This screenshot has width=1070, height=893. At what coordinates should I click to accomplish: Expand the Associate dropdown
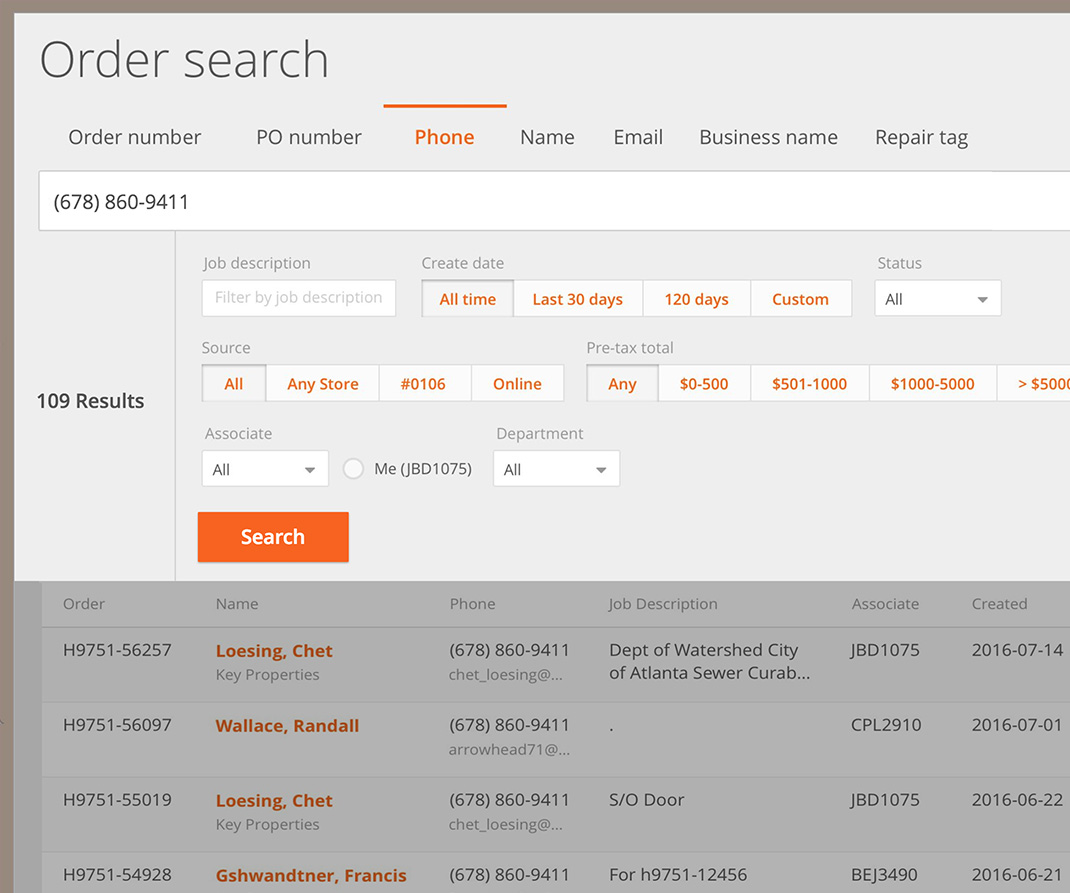264,470
